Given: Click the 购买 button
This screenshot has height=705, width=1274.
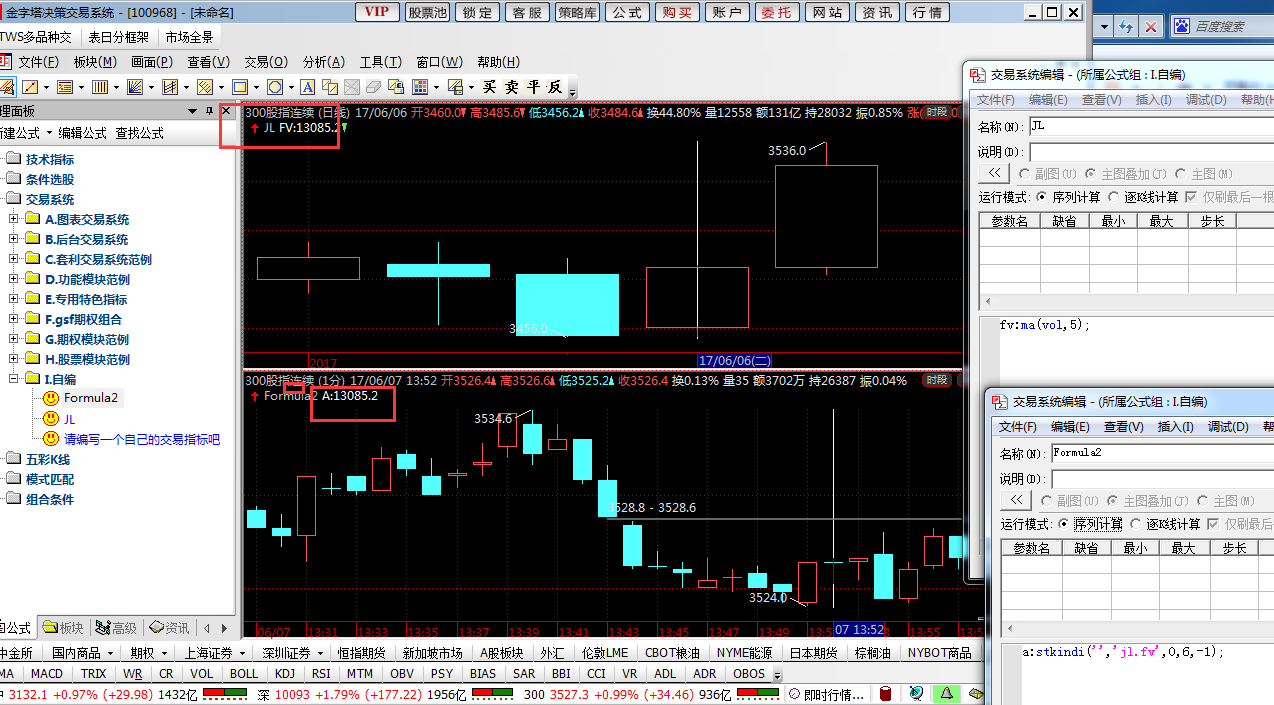Looking at the screenshot, I should [677, 12].
